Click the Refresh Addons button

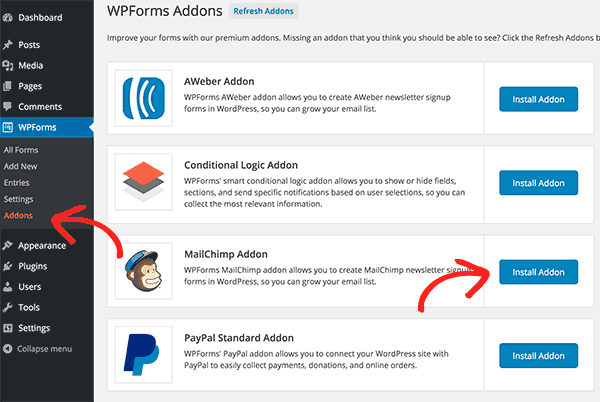(x=263, y=11)
